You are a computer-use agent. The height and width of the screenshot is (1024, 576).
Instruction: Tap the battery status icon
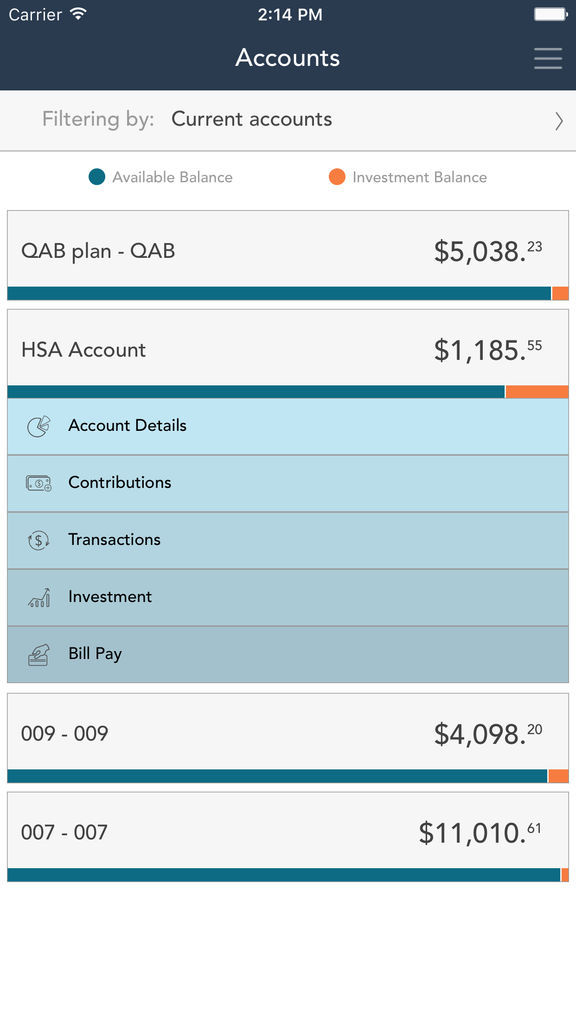550,14
